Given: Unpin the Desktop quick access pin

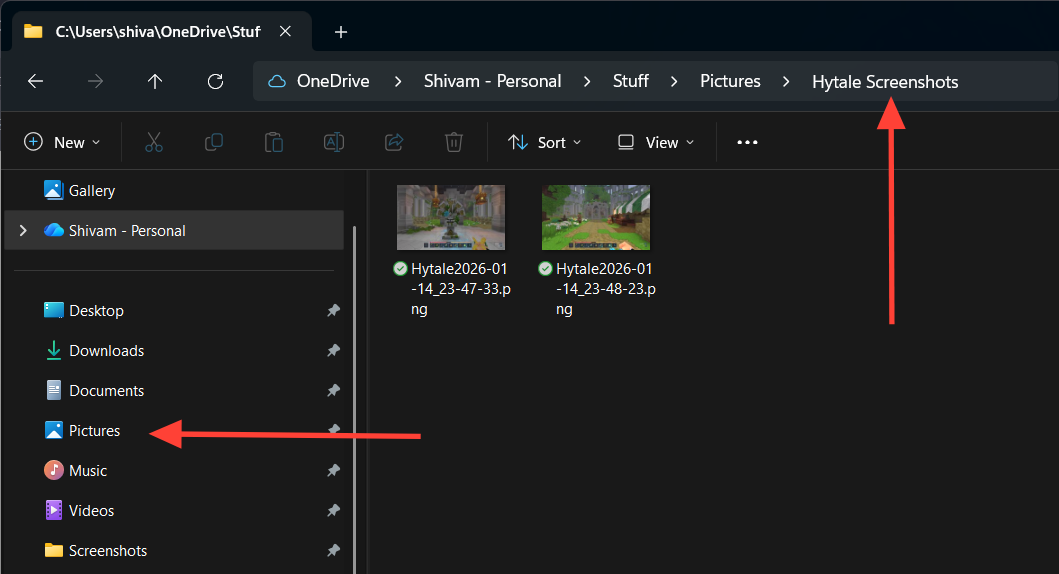Looking at the screenshot, I should pos(333,311).
